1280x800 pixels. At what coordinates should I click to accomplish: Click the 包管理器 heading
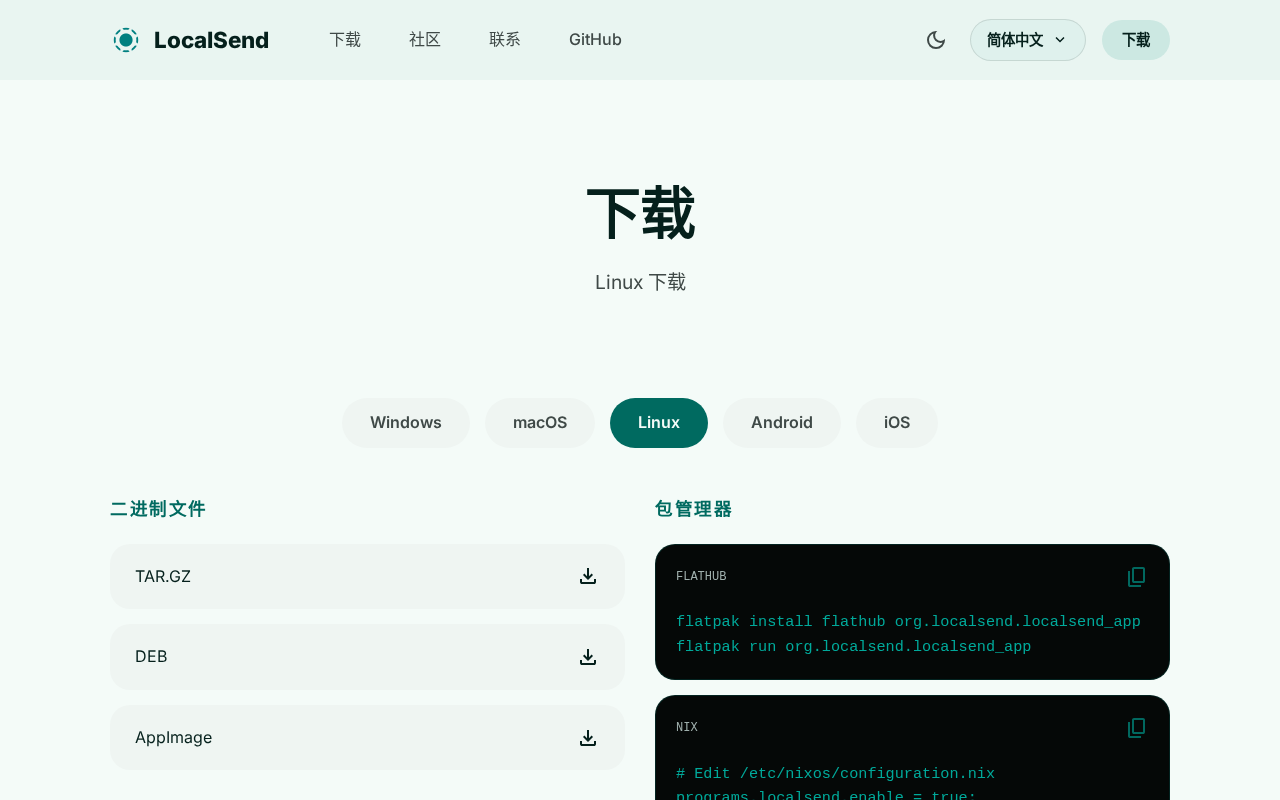pos(694,509)
